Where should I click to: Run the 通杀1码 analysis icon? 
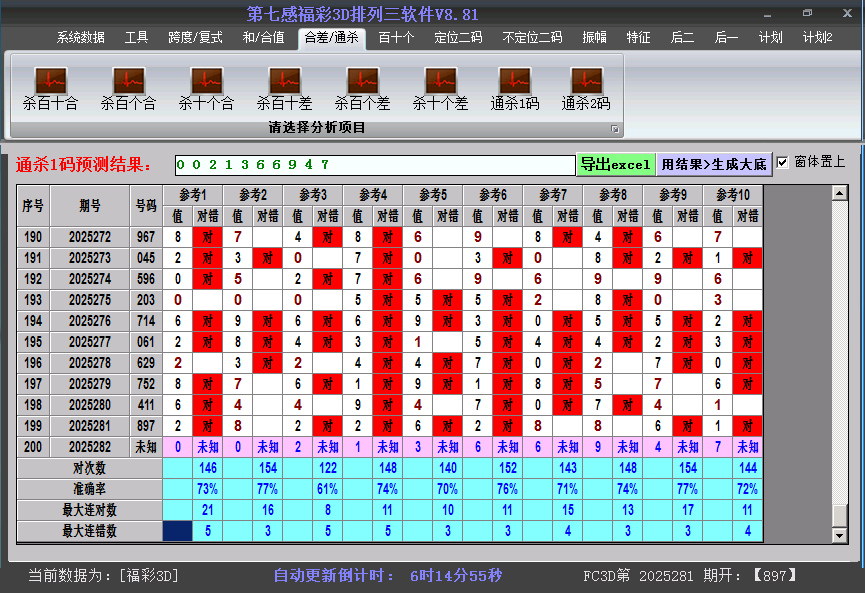515,82
